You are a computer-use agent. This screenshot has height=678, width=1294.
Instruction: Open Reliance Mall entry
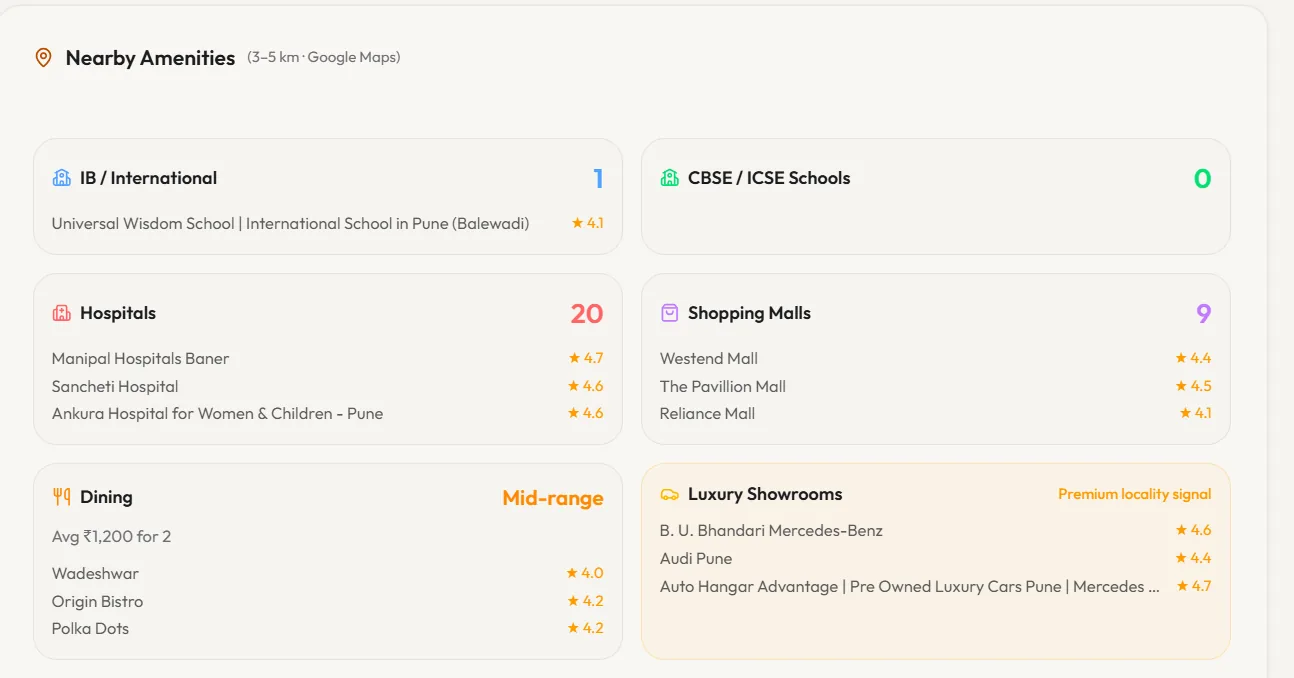707,413
